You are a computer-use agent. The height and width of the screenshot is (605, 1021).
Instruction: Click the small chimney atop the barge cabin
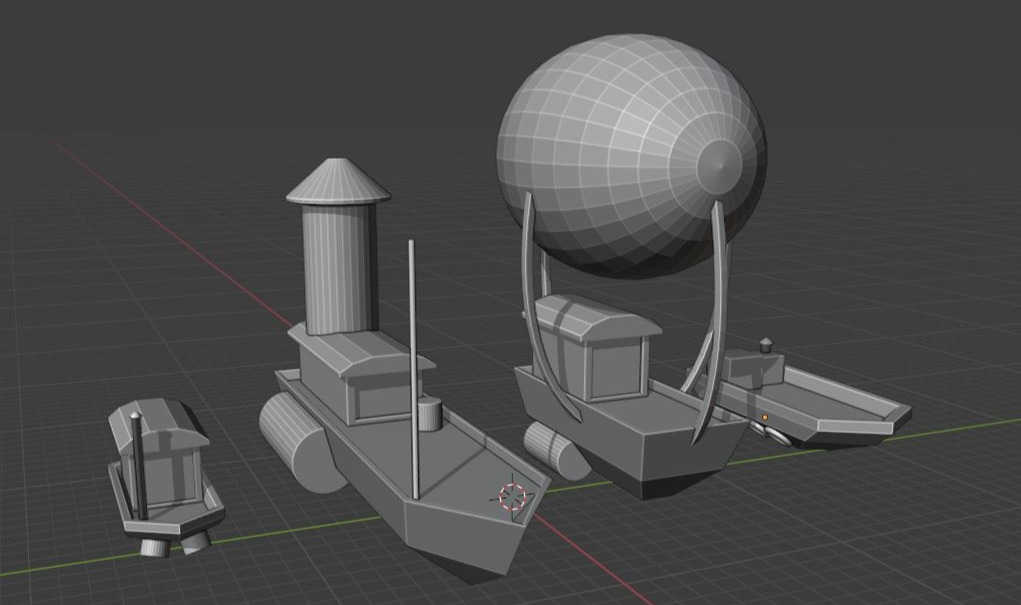767,346
